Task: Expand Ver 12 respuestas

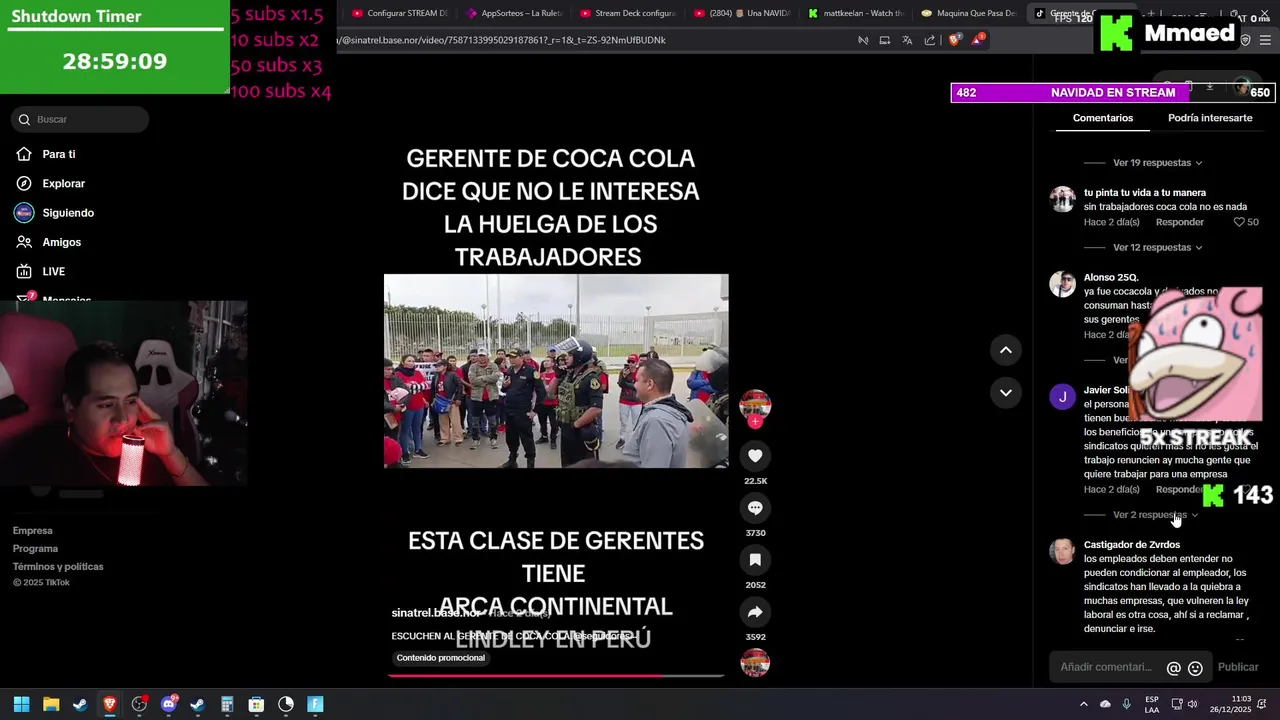Action: click(1157, 248)
